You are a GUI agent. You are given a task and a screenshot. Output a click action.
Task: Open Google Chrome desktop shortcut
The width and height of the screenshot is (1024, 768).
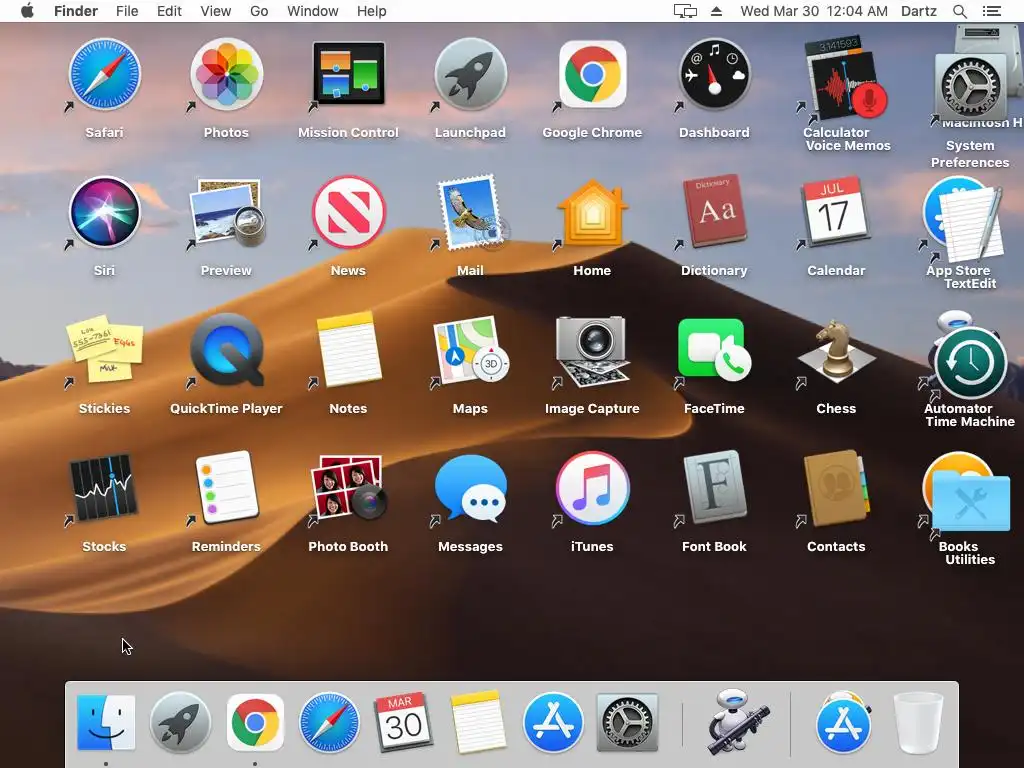point(592,74)
